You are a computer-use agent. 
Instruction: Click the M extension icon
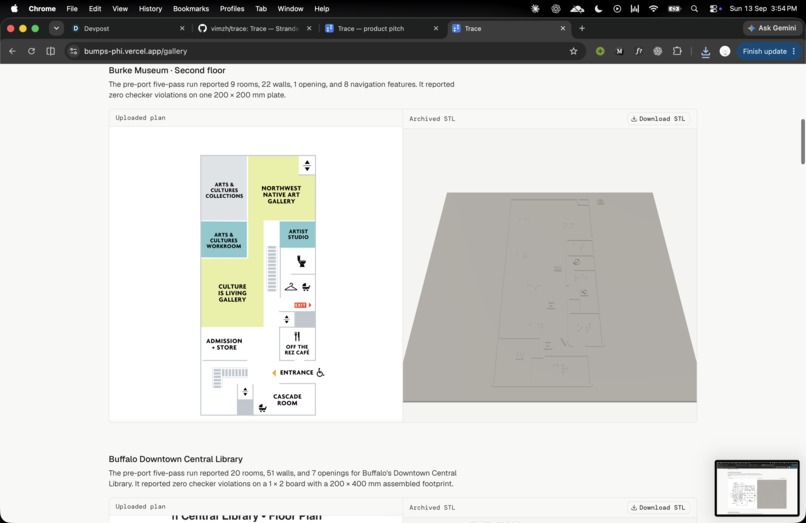pyautogui.click(x=619, y=51)
